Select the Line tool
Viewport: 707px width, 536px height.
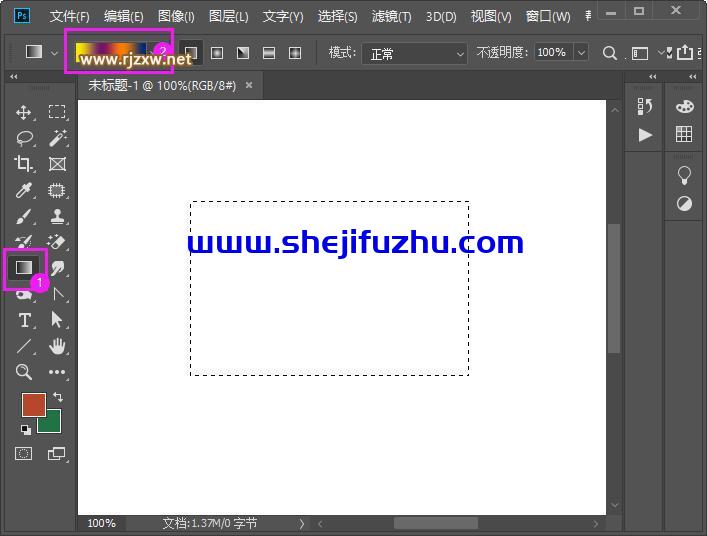coord(24,346)
